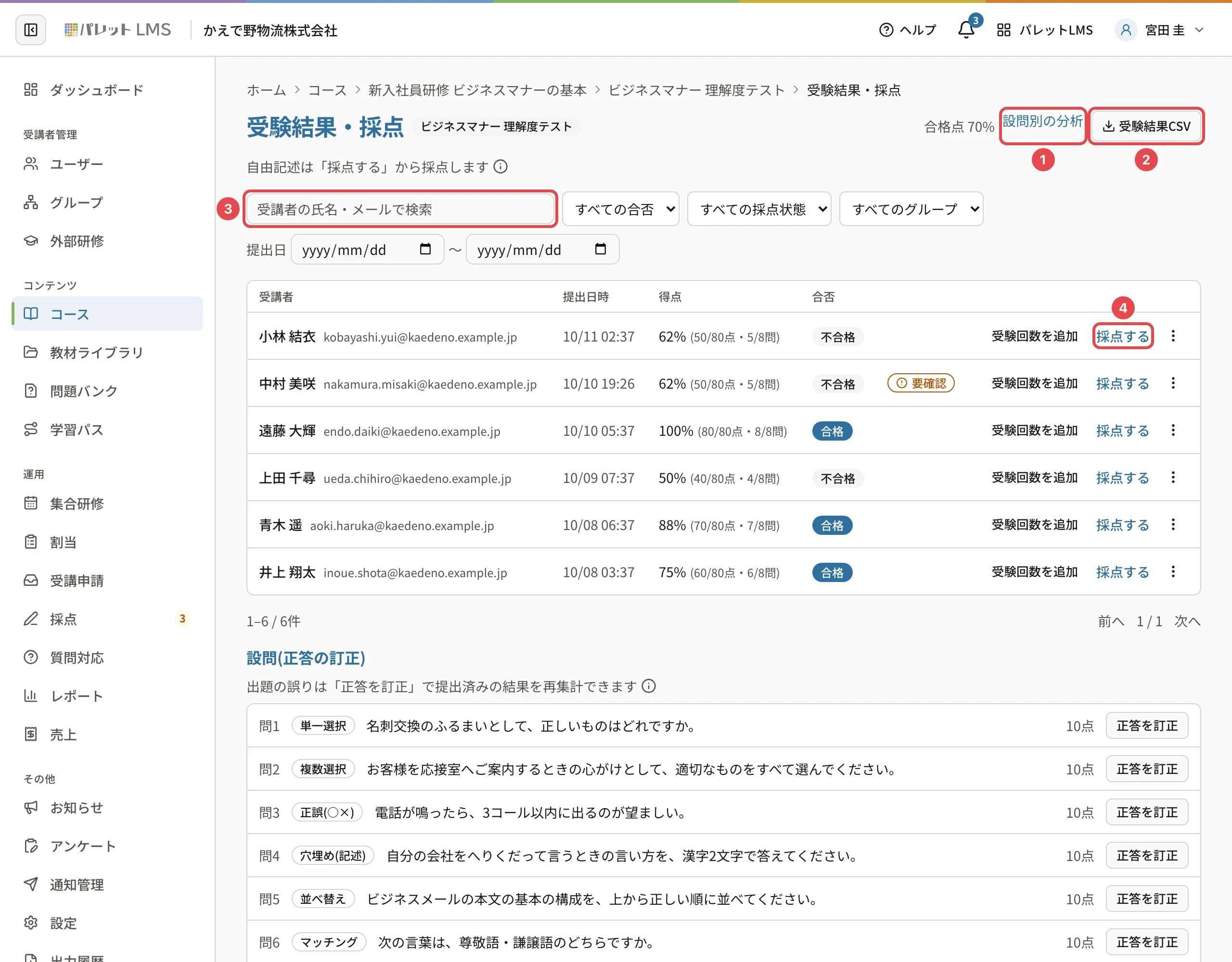Click 正答を訂正 for 問4
This screenshot has height=962, width=1232.
1147,855
